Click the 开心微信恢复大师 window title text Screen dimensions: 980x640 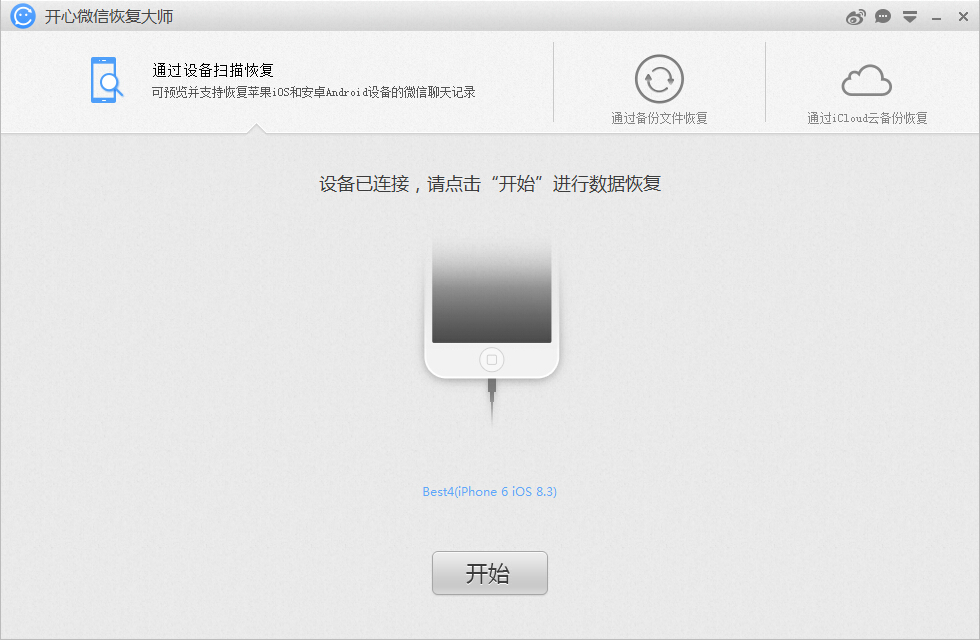pyautogui.click(x=101, y=17)
